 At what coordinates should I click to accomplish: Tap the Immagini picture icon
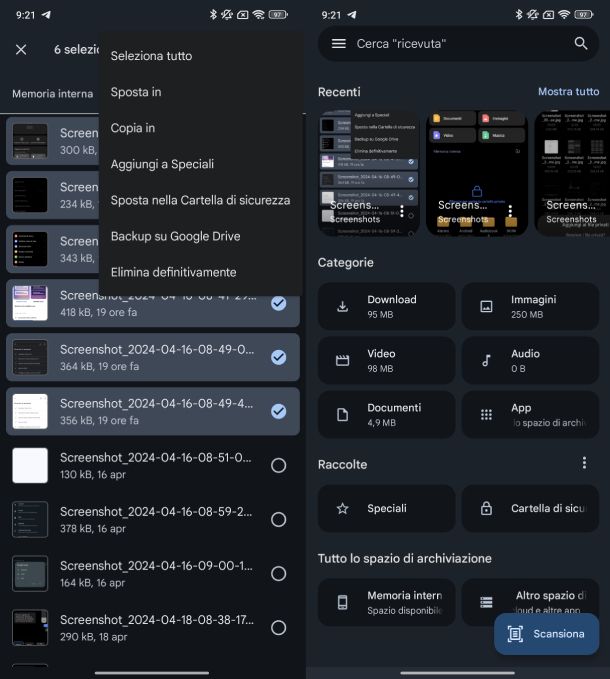486,307
